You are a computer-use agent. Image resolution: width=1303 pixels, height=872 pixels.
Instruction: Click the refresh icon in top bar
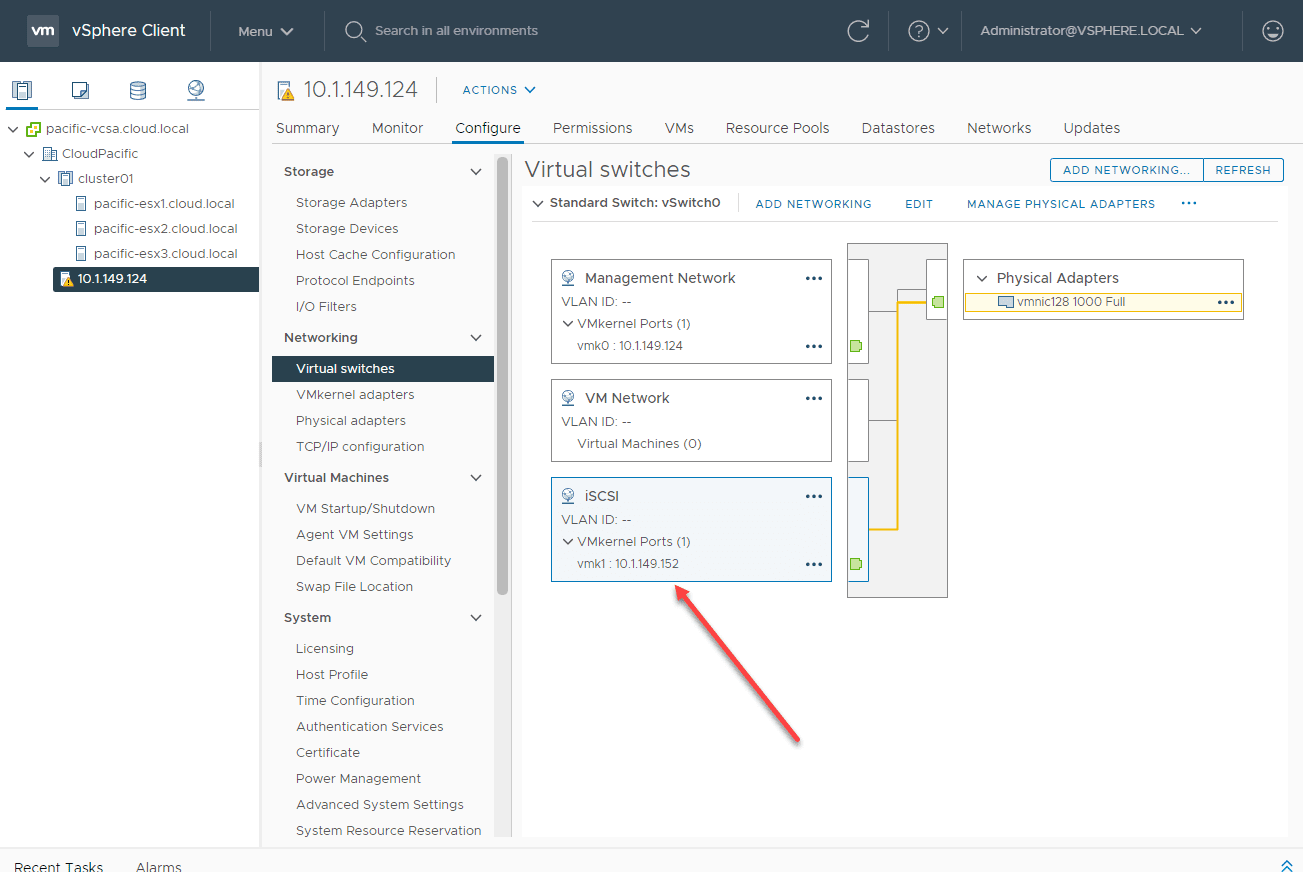tap(858, 31)
